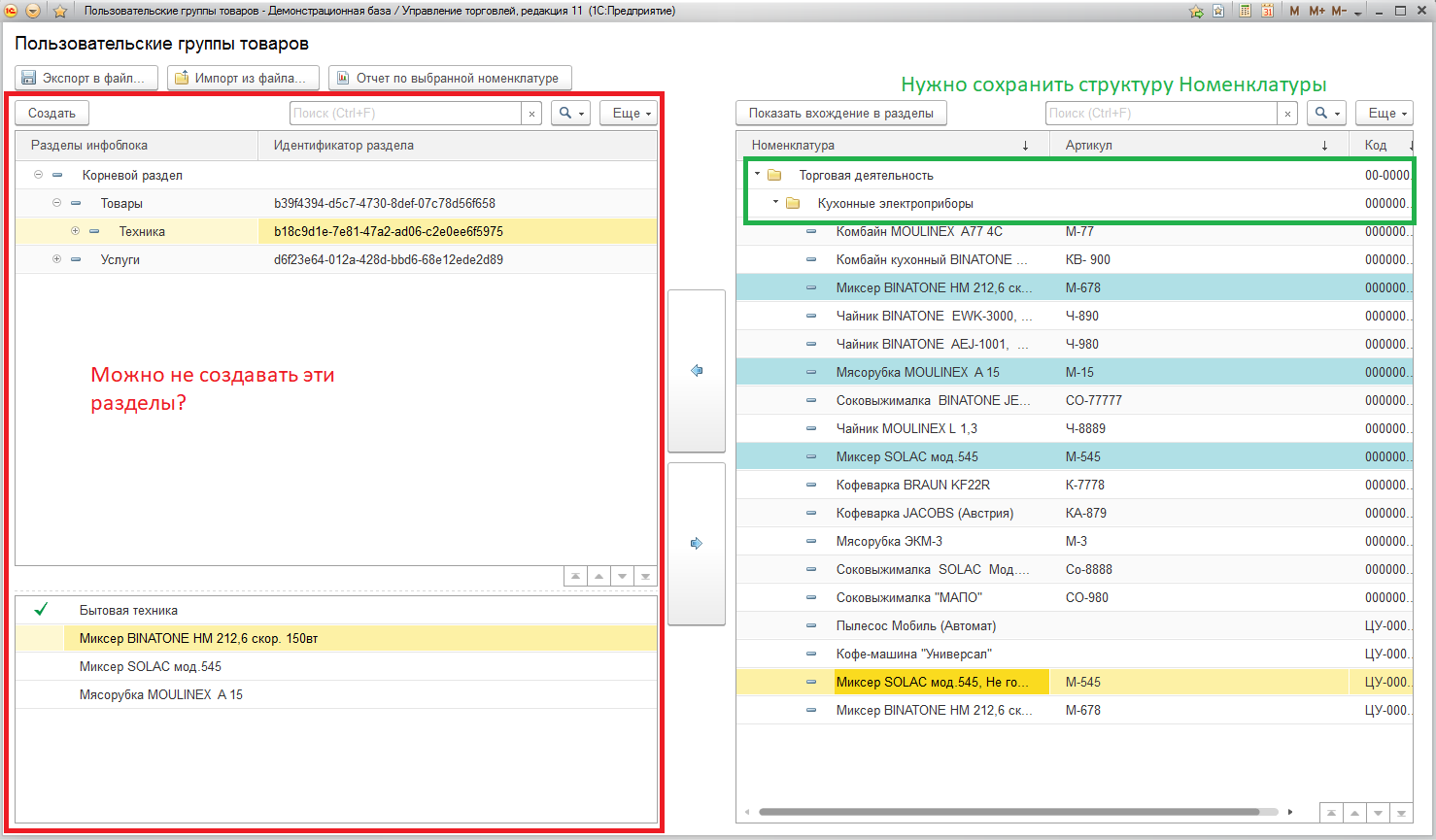Screen dimensions: 1436x840
Task: Click the M+ memory add button
Action: [x=1316, y=11]
